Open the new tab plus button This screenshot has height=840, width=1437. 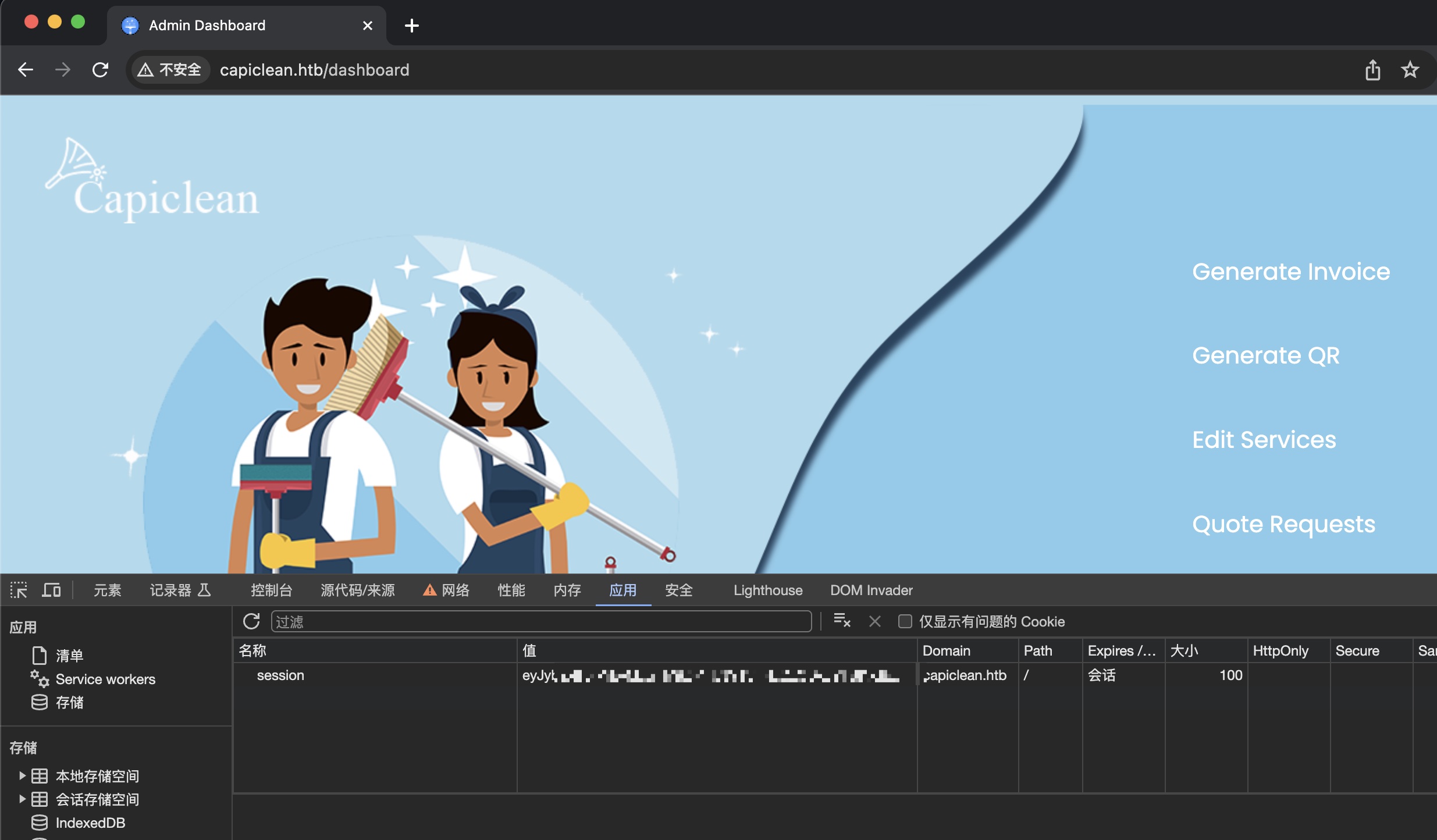[x=411, y=26]
